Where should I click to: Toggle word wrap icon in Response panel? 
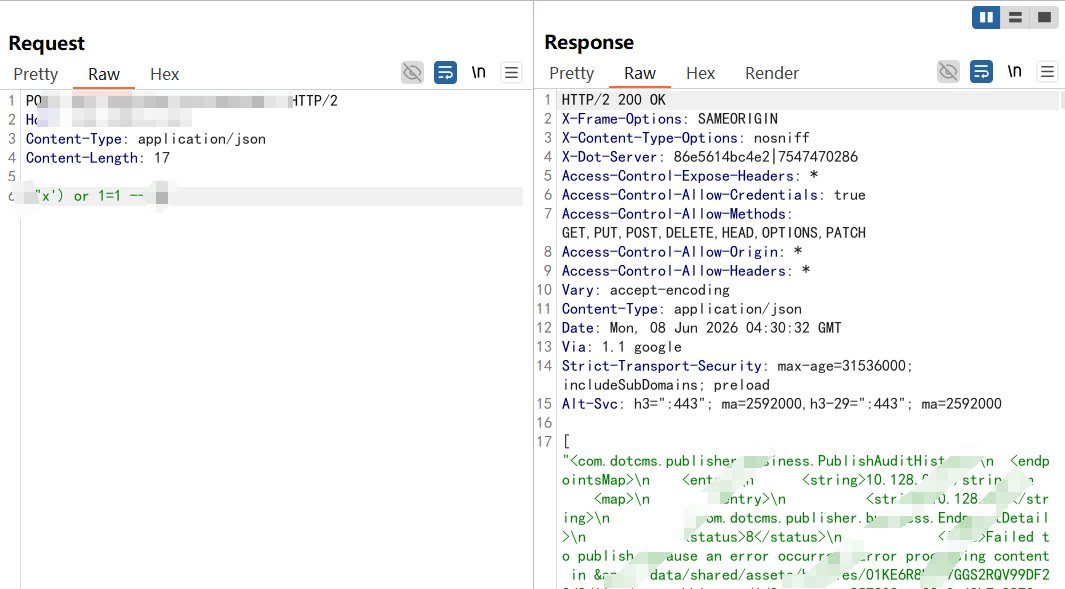coord(981,71)
